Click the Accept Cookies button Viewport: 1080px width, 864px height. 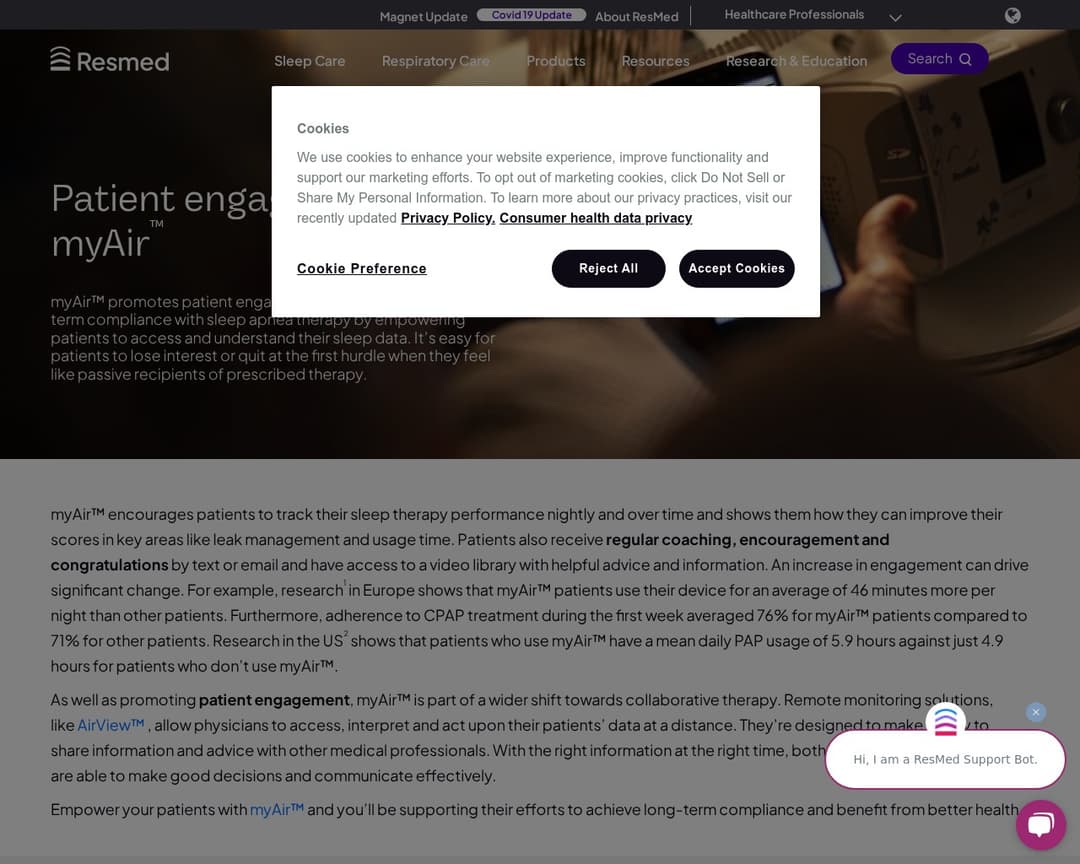736,268
